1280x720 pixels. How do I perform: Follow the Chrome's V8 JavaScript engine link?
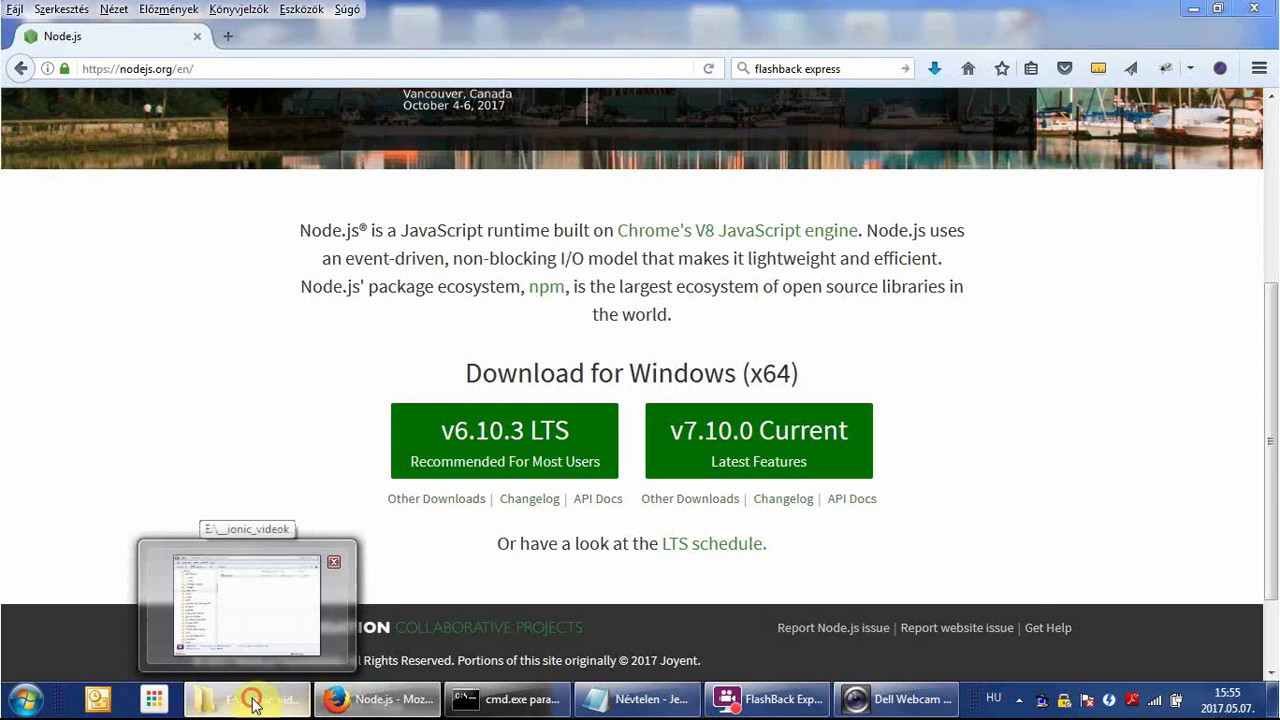point(737,230)
